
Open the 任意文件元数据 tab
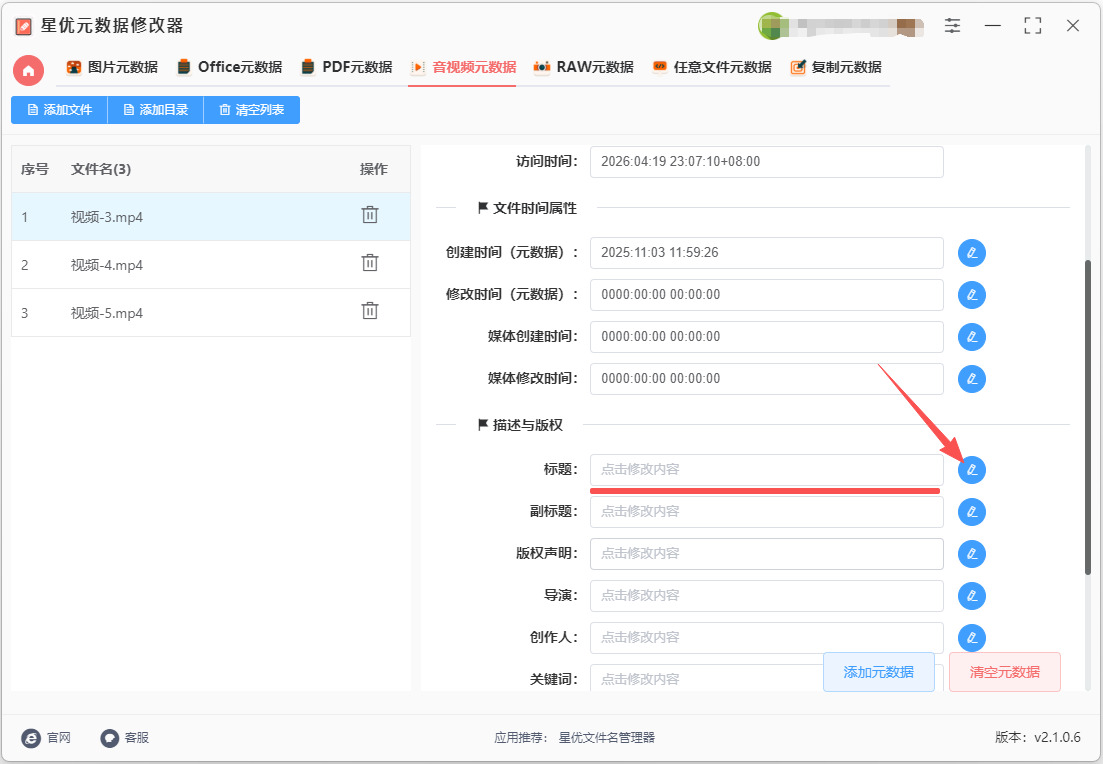pos(712,68)
